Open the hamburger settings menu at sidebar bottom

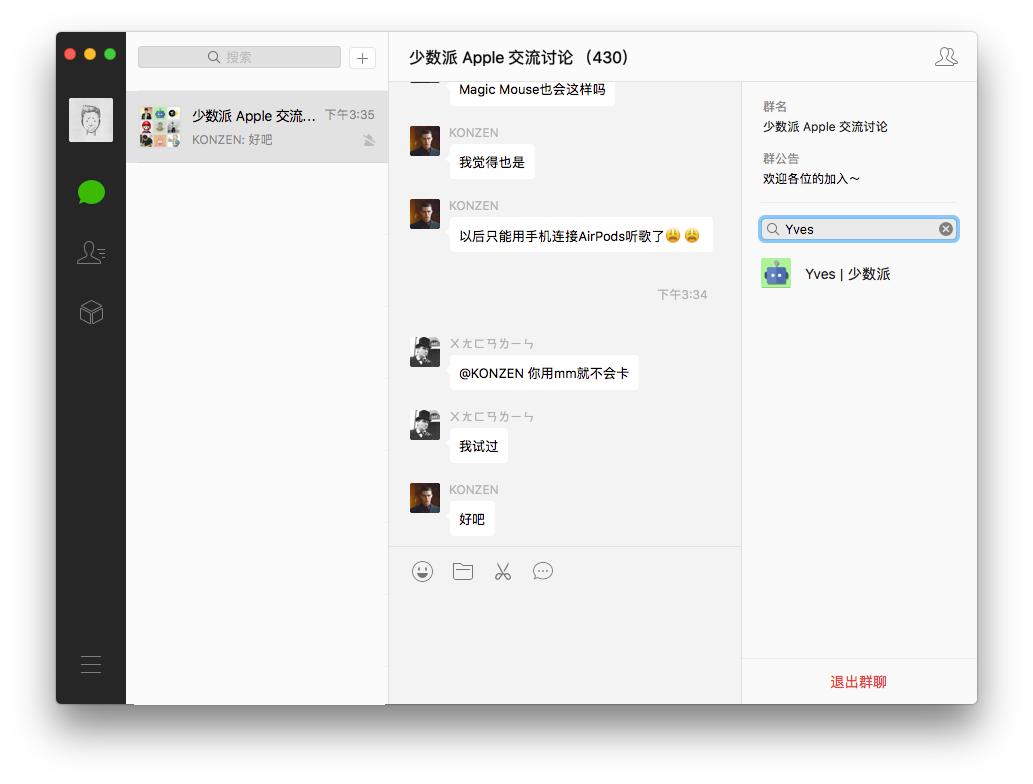click(91, 664)
